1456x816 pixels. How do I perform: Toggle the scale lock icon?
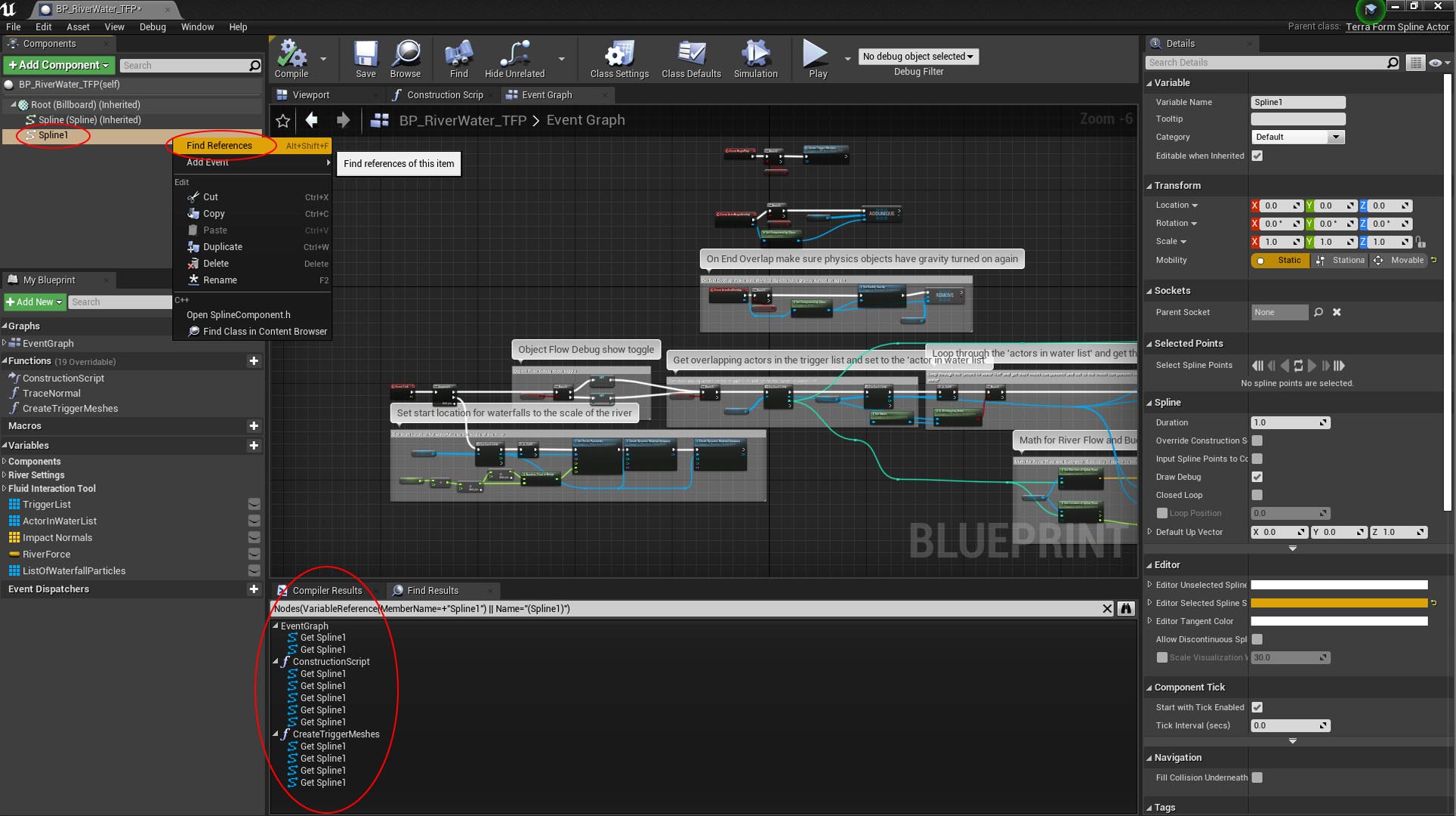click(x=1421, y=243)
